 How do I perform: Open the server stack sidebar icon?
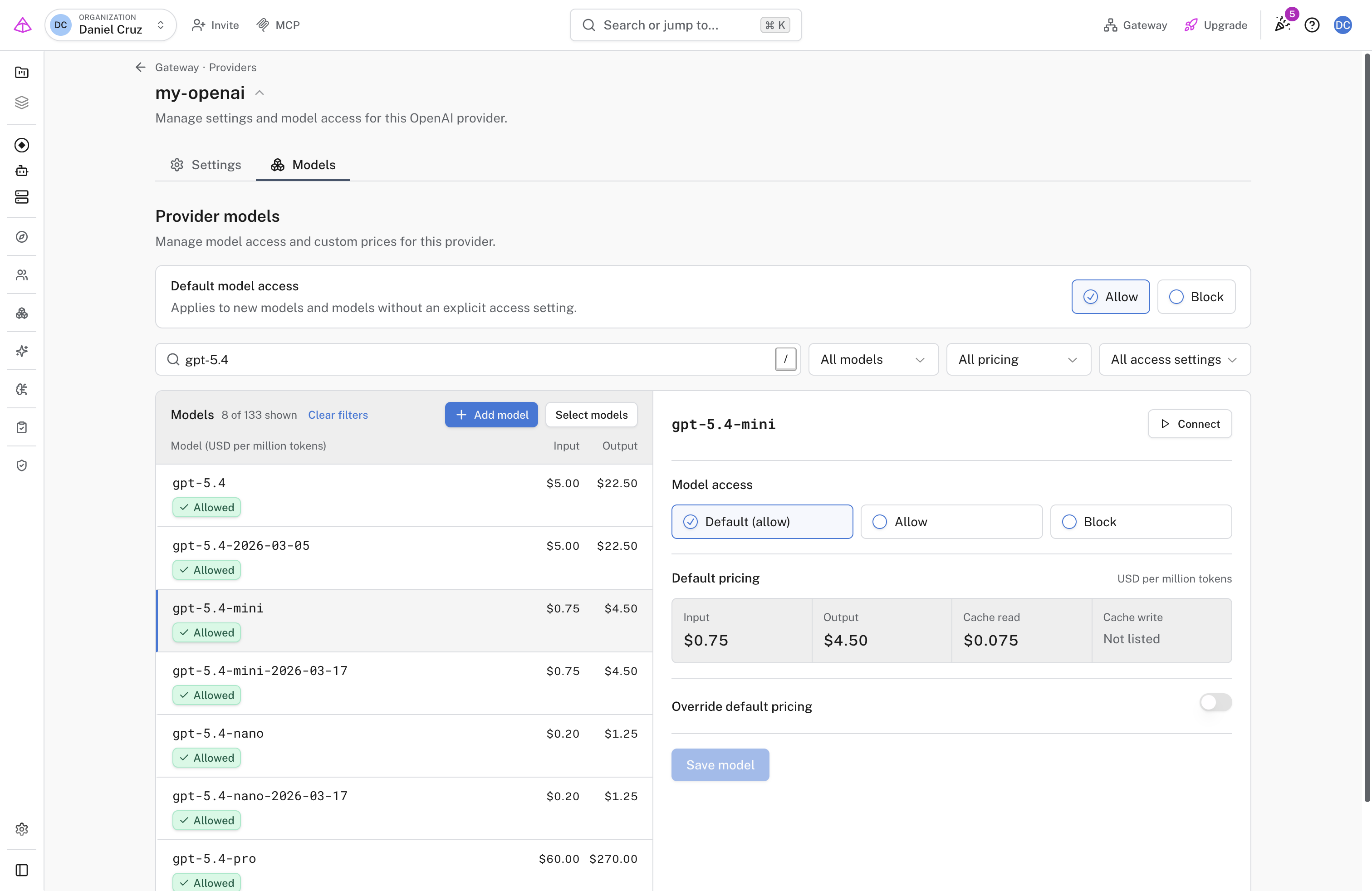(22, 196)
